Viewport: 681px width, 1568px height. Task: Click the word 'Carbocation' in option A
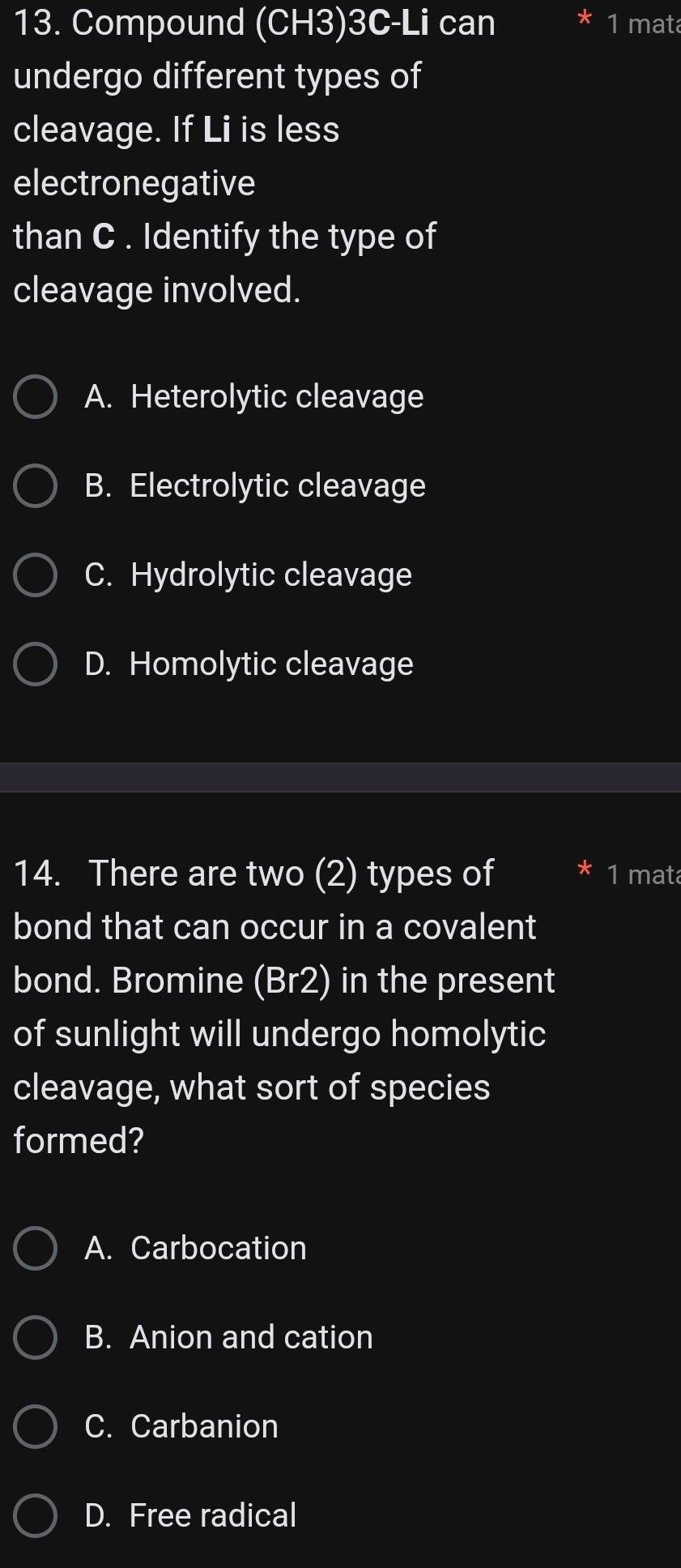tap(219, 1249)
